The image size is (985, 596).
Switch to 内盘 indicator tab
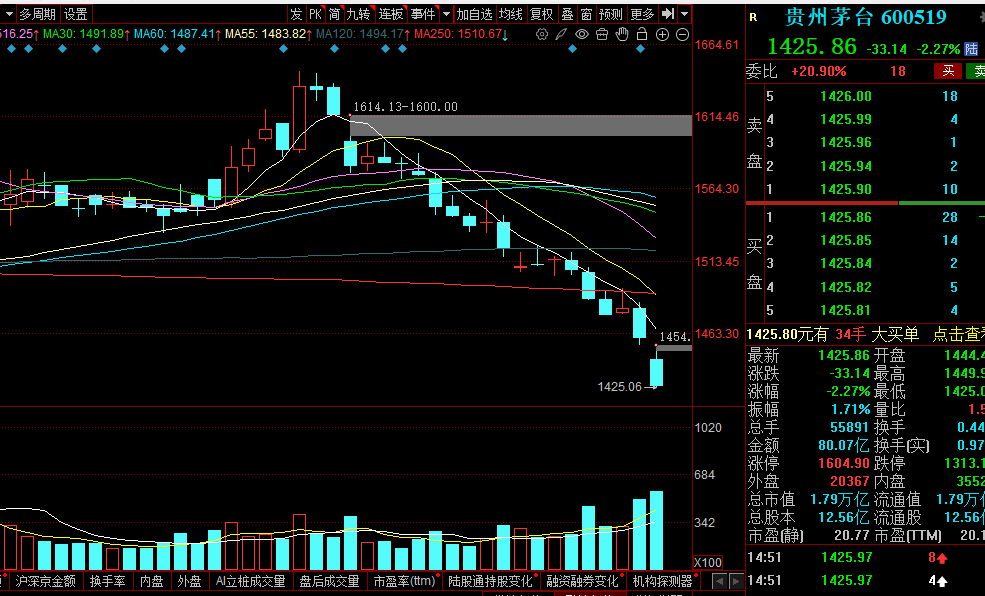click(x=151, y=582)
